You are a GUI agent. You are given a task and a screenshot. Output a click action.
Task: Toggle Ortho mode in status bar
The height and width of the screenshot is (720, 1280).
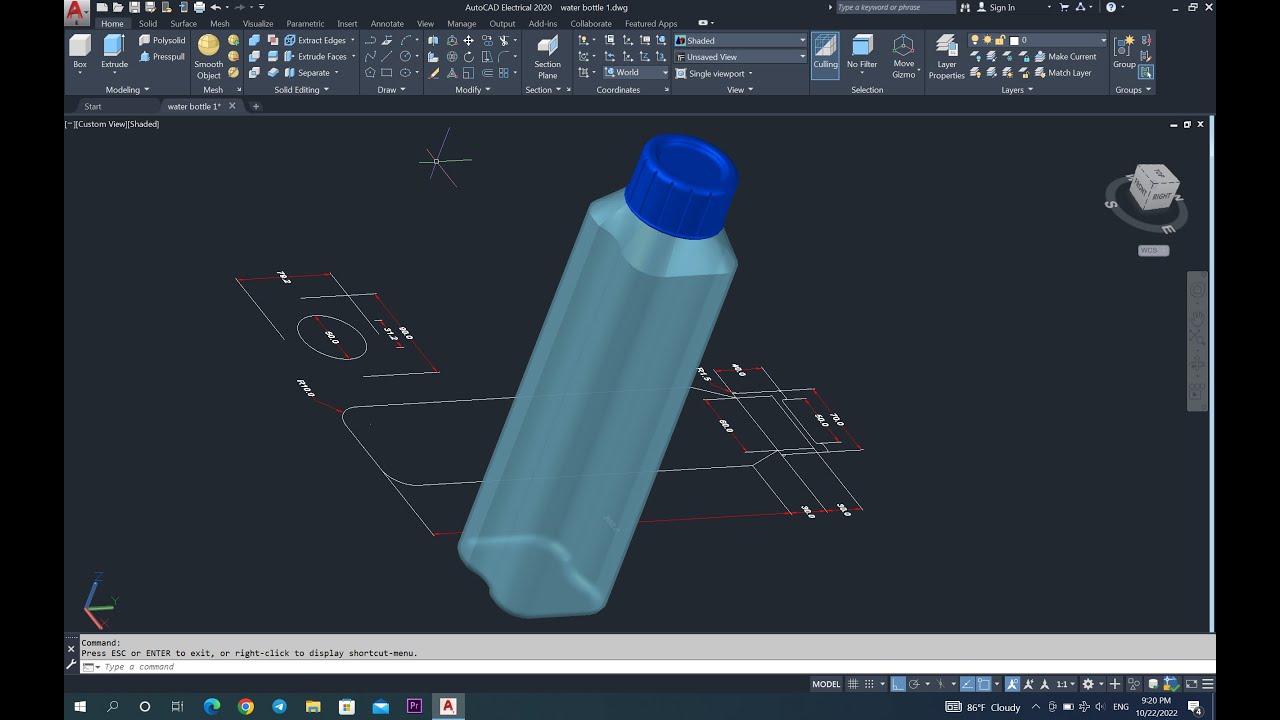point(898,684)
